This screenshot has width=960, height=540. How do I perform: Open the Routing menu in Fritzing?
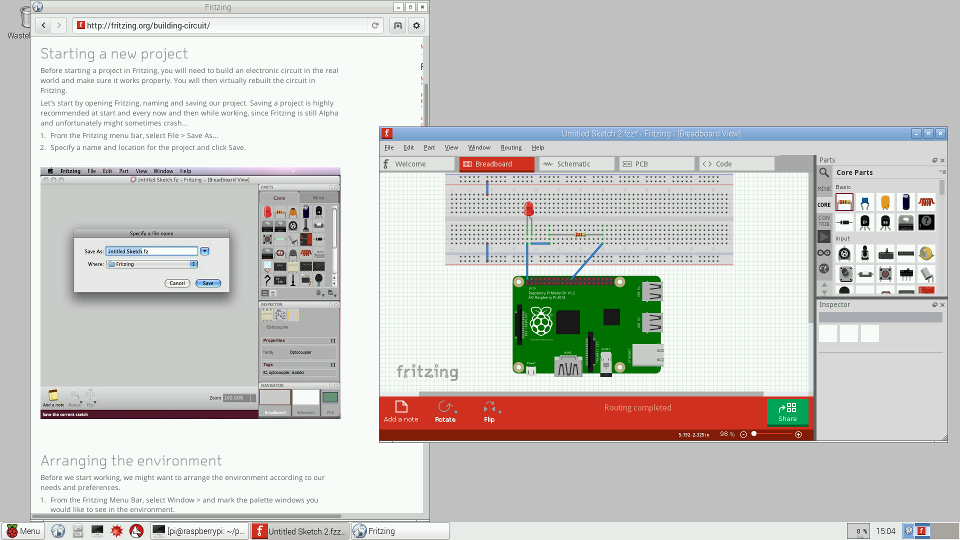click(511, 148)
